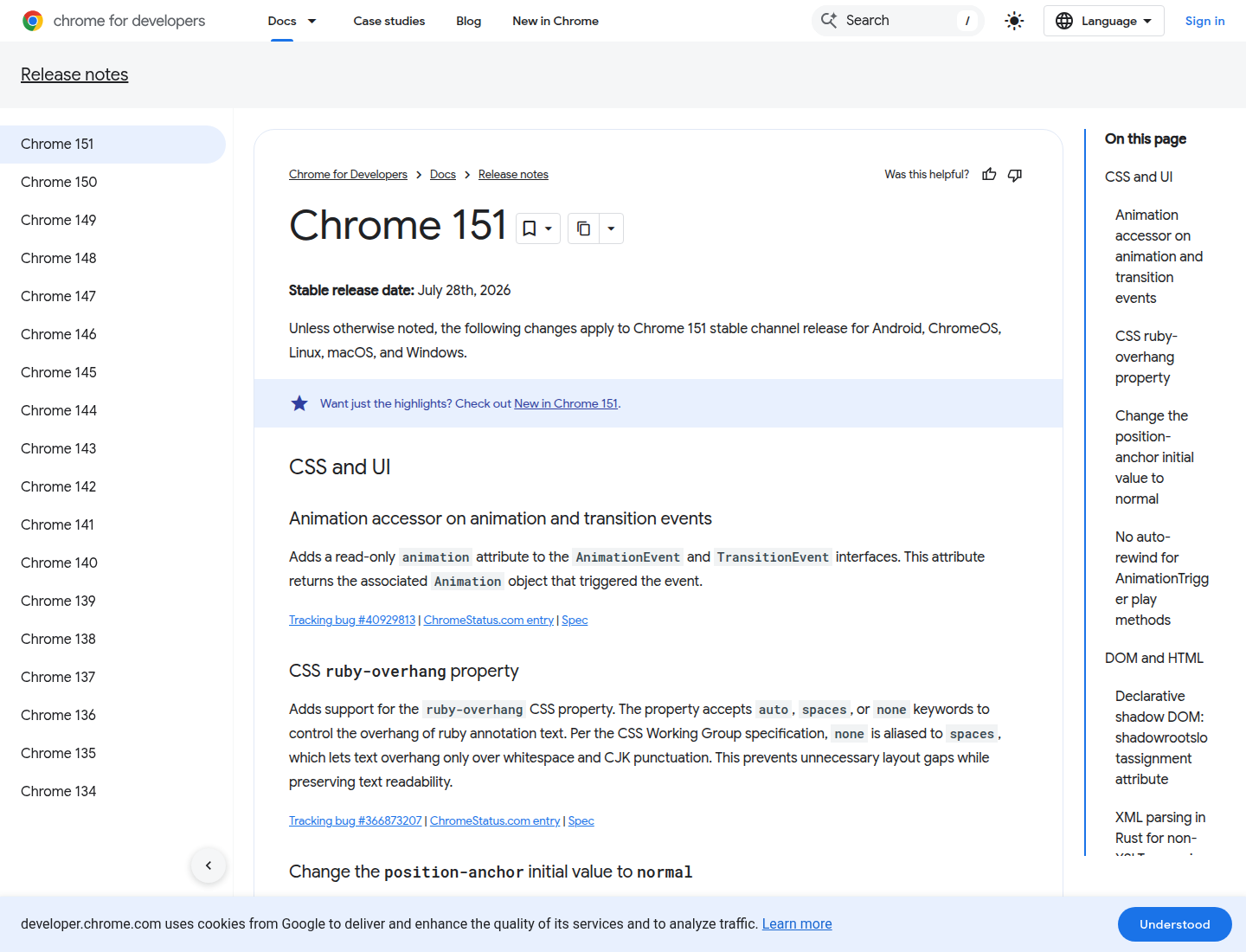The image size is (1246, 952).
Task: Click Understood on the cookie banner
Action: pyautogui.click(x=1175, y=924)
